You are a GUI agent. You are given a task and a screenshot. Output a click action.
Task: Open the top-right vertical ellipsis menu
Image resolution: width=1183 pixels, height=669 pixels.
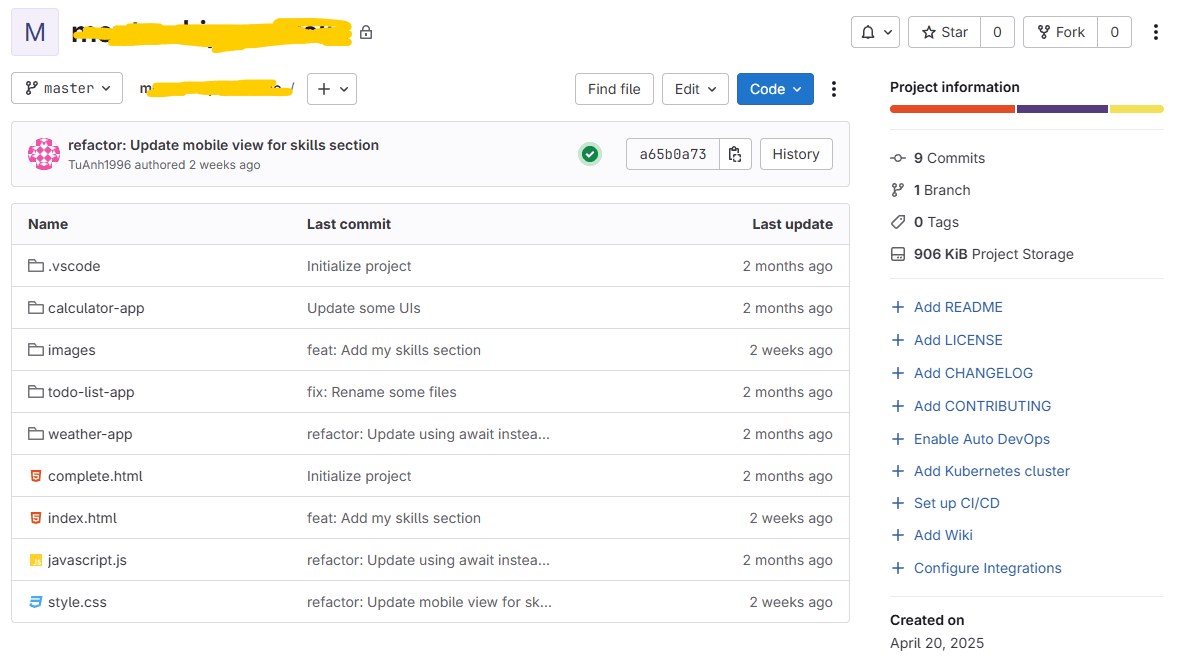(1156, 31)
